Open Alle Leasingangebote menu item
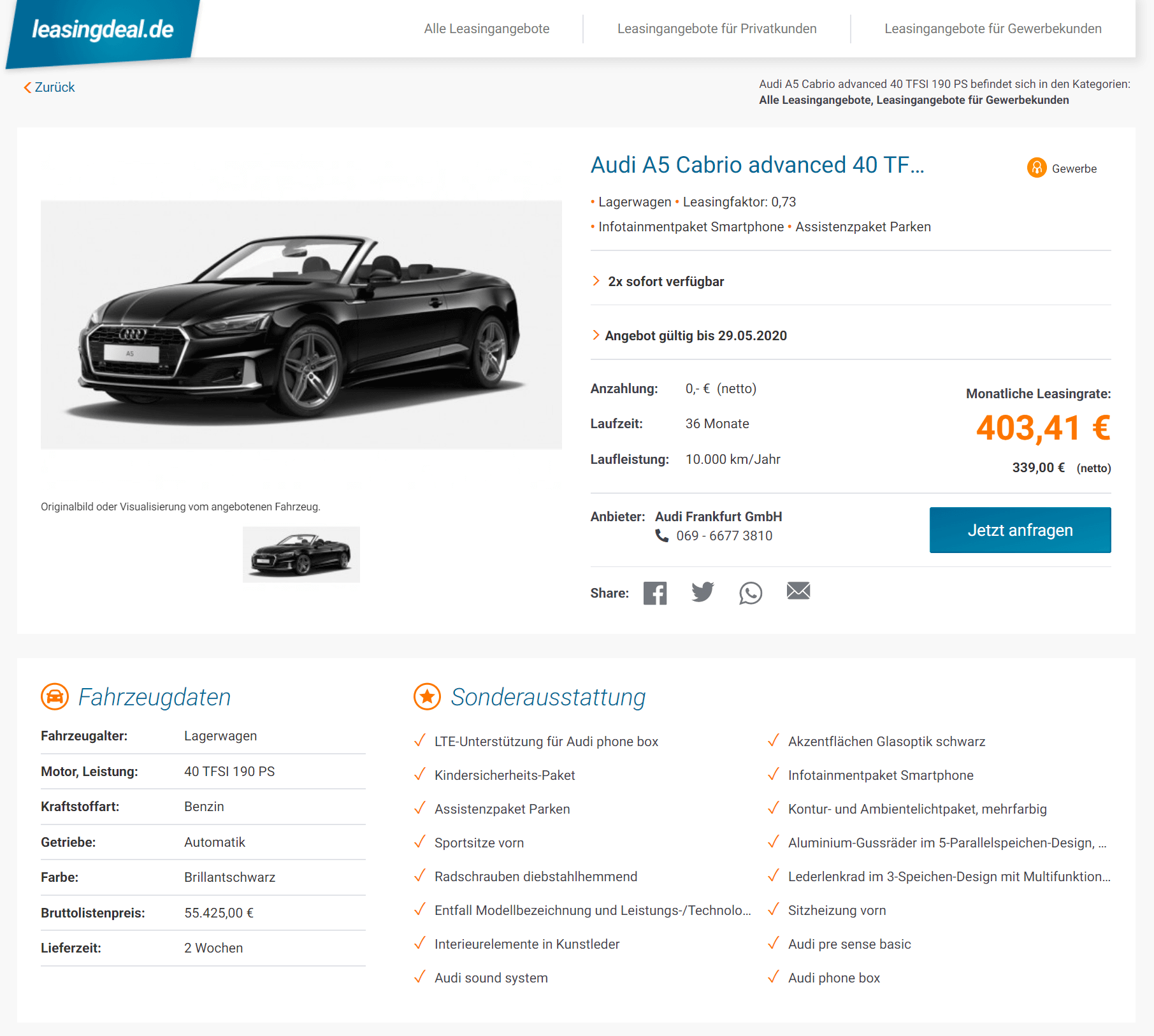This screenshot has height=1036, width=1154. [x=487, y=29]
